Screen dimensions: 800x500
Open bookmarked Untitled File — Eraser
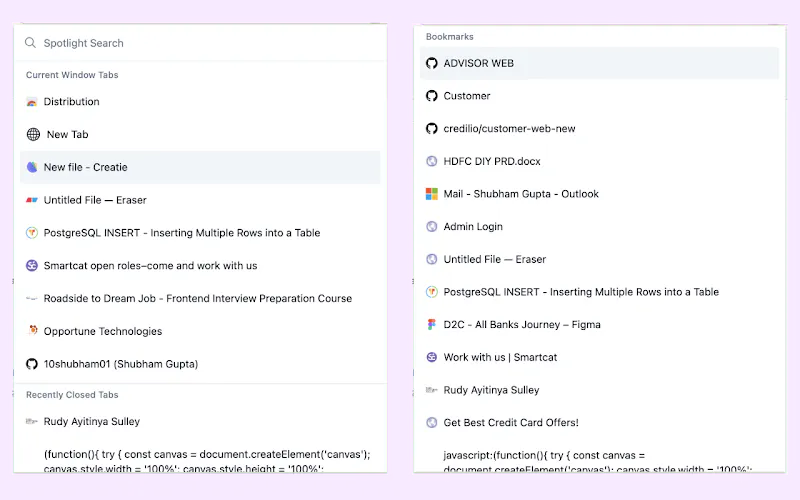click(599, 259)
